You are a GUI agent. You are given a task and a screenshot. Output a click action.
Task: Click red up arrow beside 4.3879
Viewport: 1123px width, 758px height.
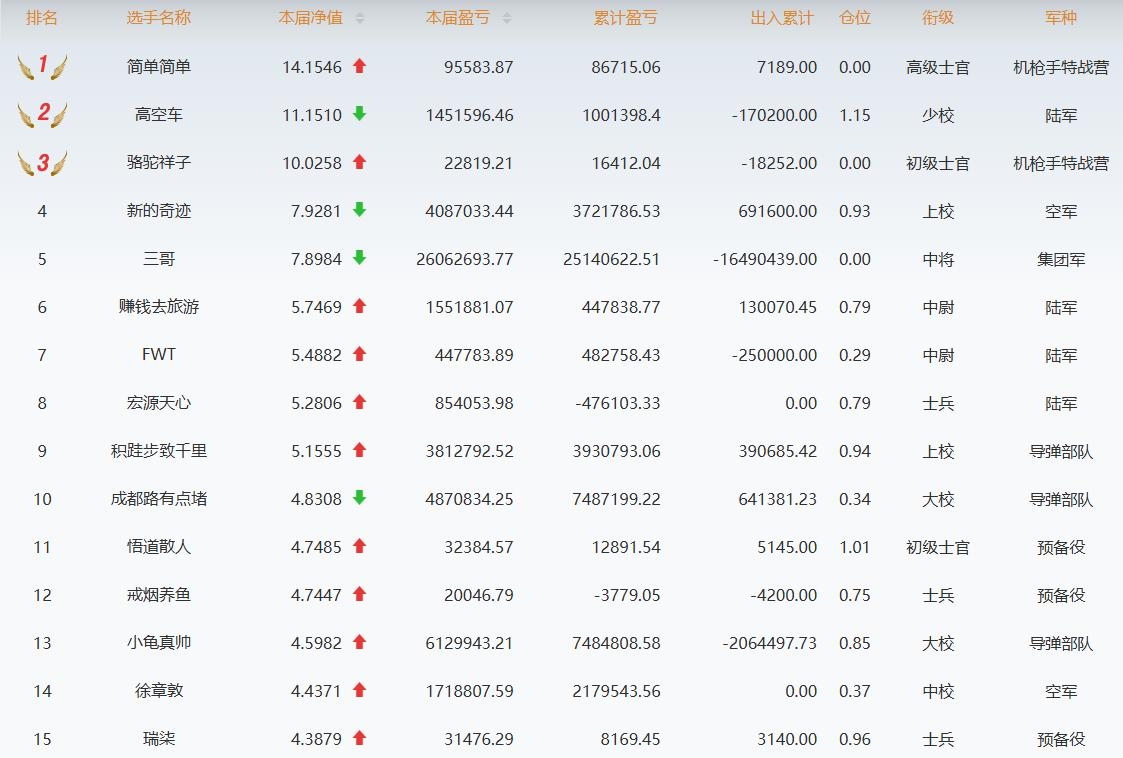pos(360,739)
